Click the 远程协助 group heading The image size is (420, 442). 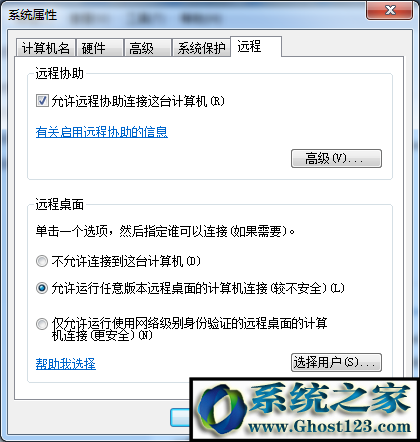[x=60, y=73]
